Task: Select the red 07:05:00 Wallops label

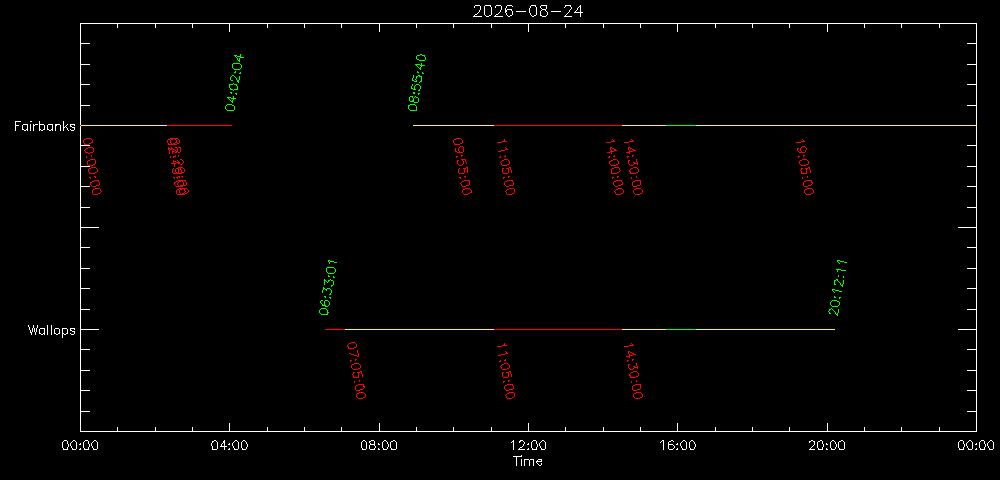Action: [x=356, y=370]
